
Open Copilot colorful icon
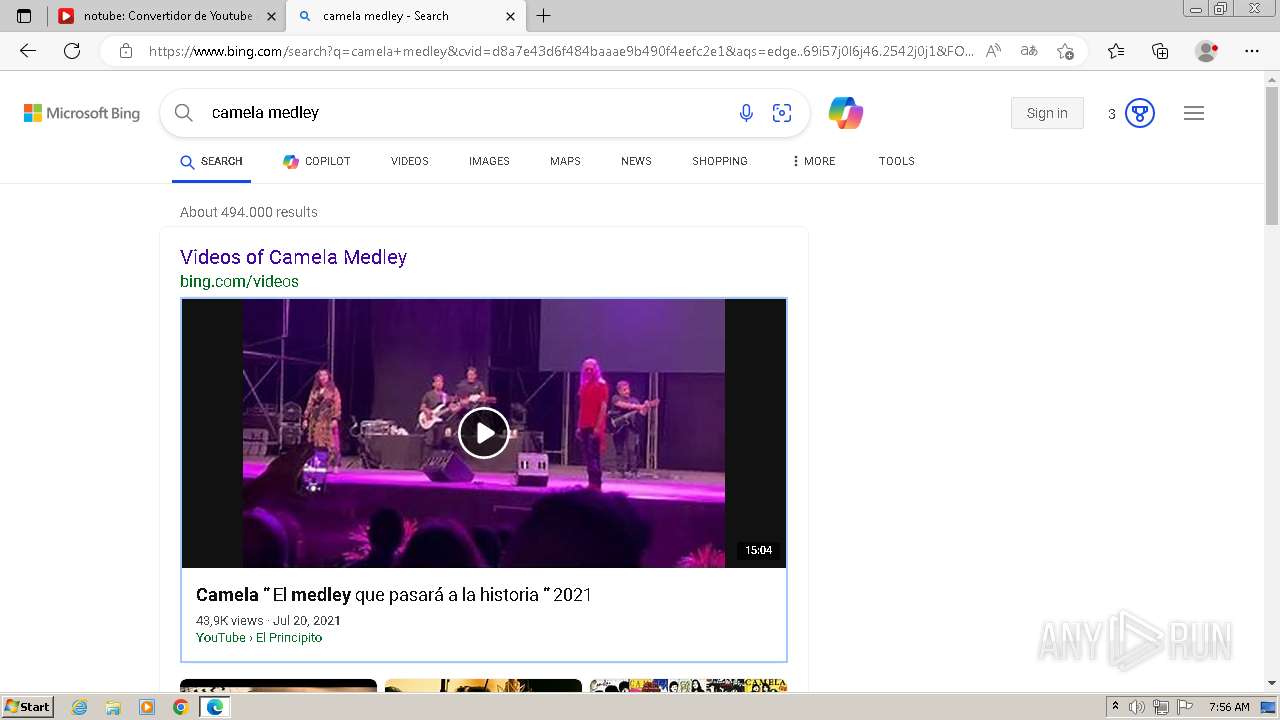point(846,113)
